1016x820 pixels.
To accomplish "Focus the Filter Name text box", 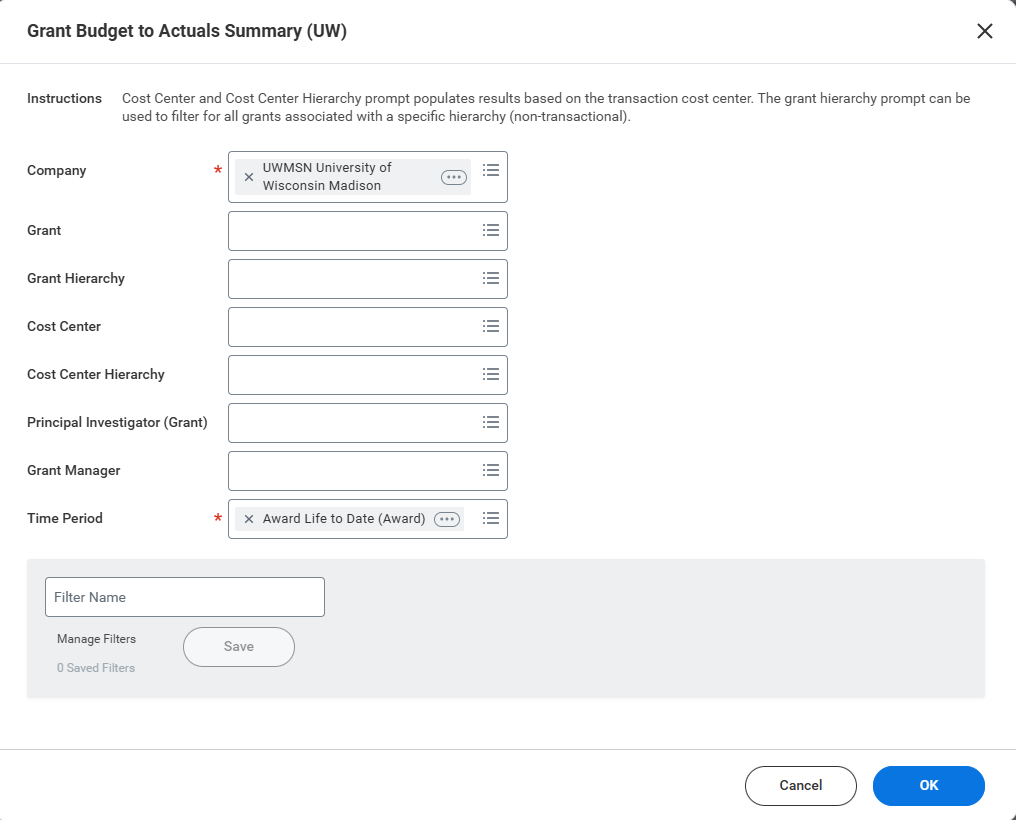I will 185,597.
